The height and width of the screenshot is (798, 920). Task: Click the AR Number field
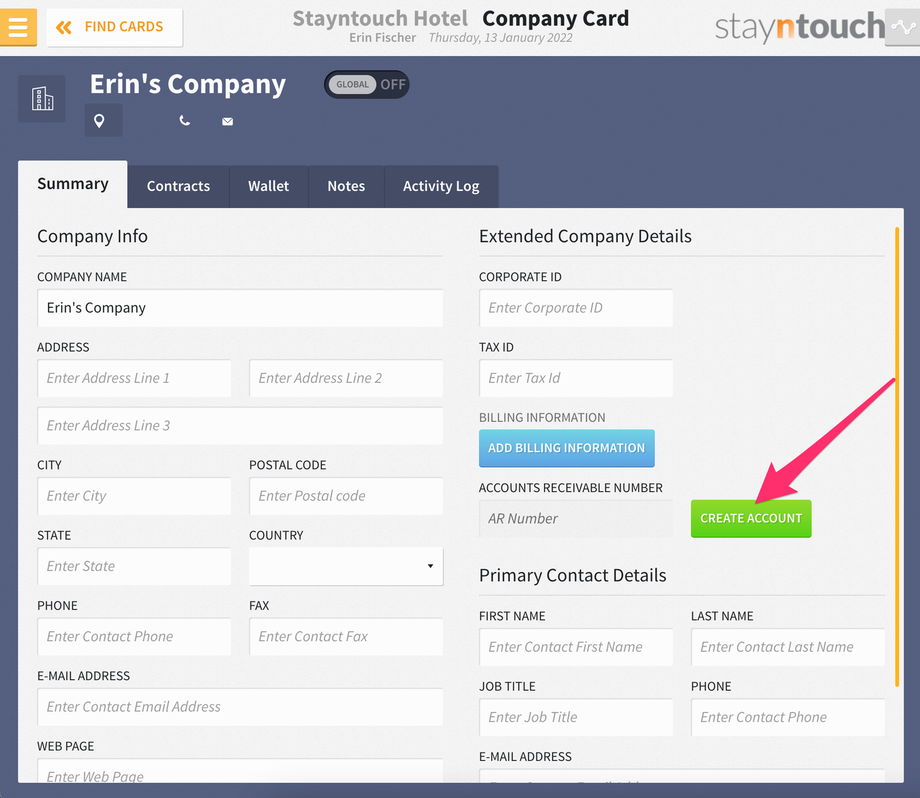point(576,519)
